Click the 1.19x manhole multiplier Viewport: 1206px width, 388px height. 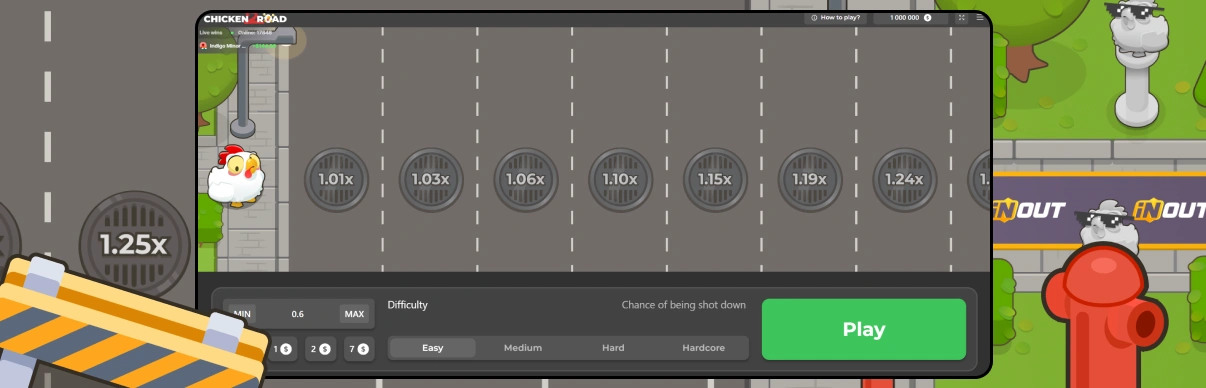click(x=810, y=180)
